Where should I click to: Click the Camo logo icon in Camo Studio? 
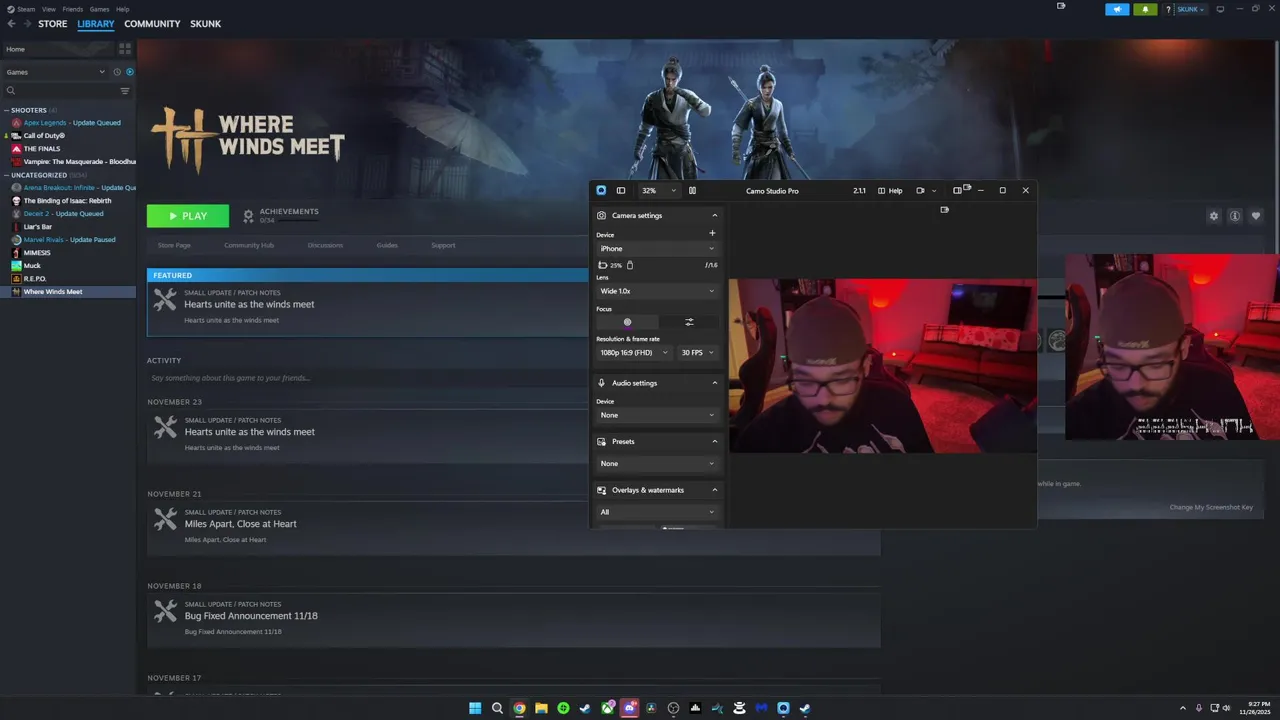[601, 190]
